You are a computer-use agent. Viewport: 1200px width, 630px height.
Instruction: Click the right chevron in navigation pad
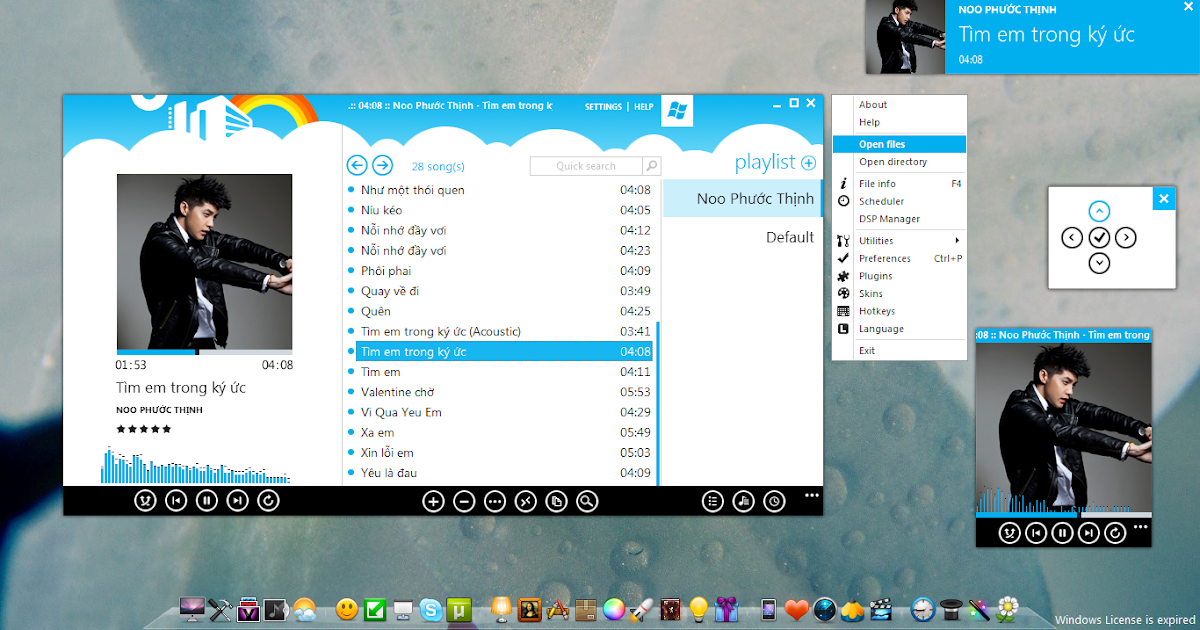click(1126, 237)
